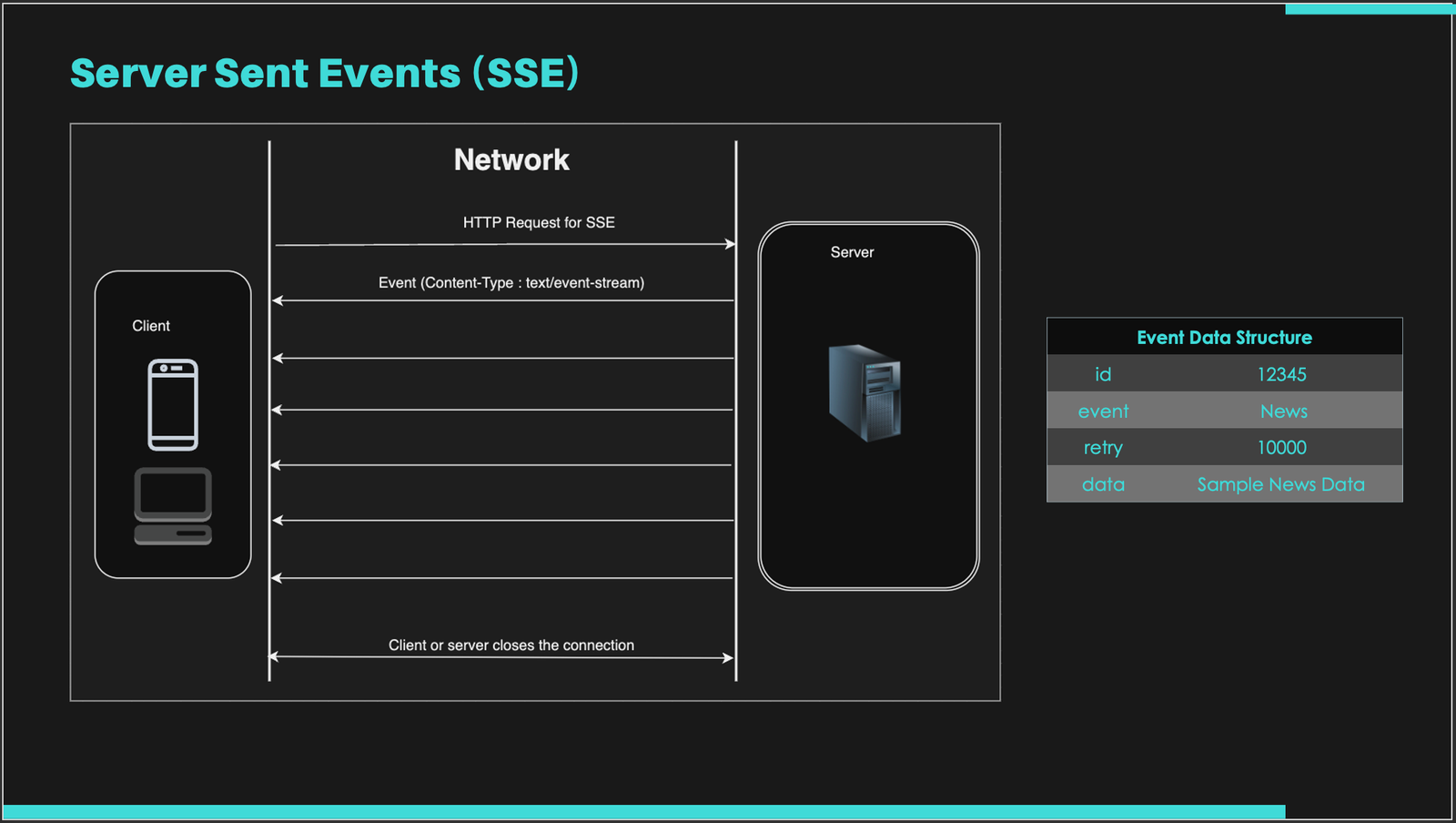Select the event row label

[1103, 411]
